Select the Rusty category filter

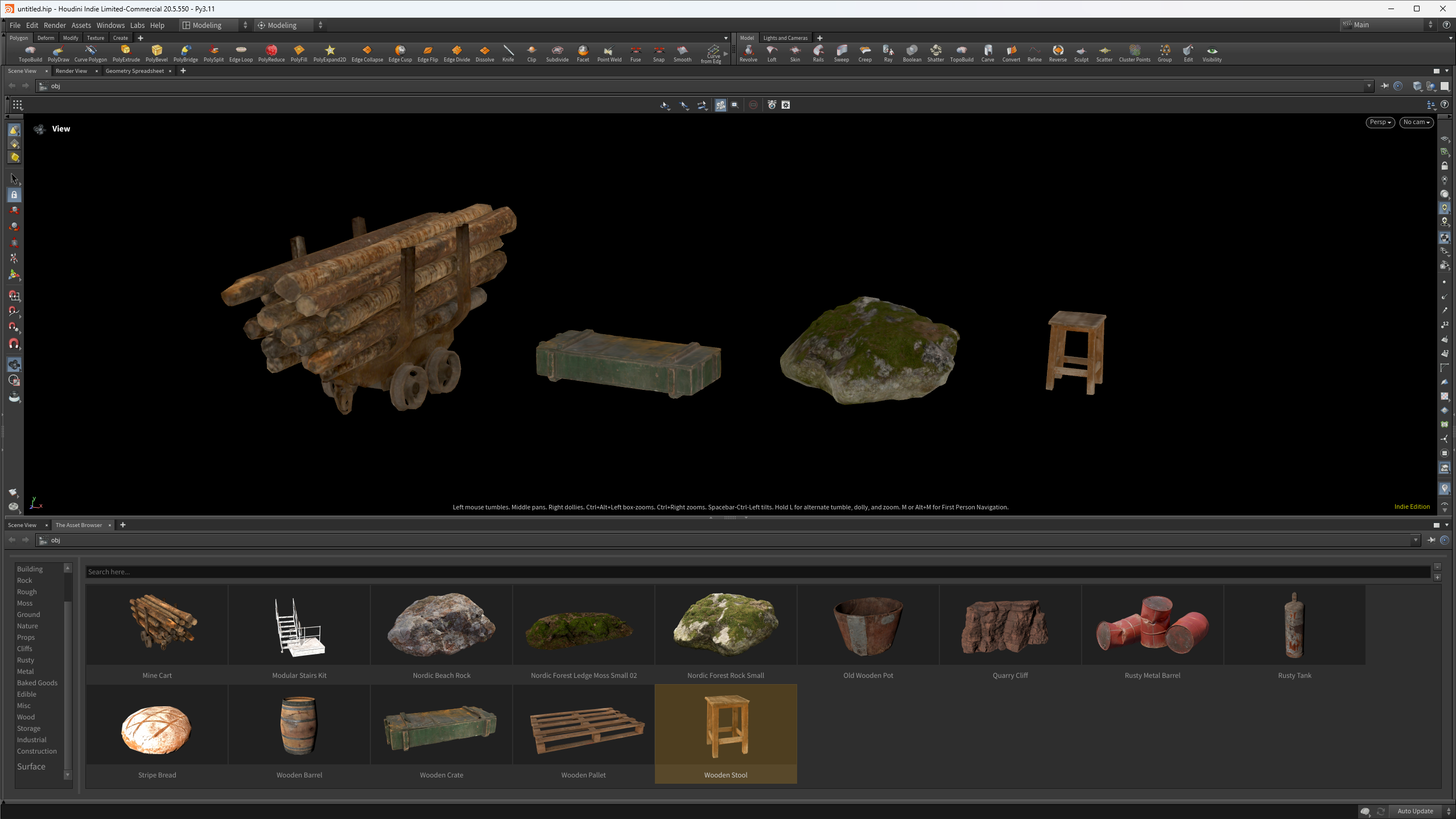tap(26, 660)
